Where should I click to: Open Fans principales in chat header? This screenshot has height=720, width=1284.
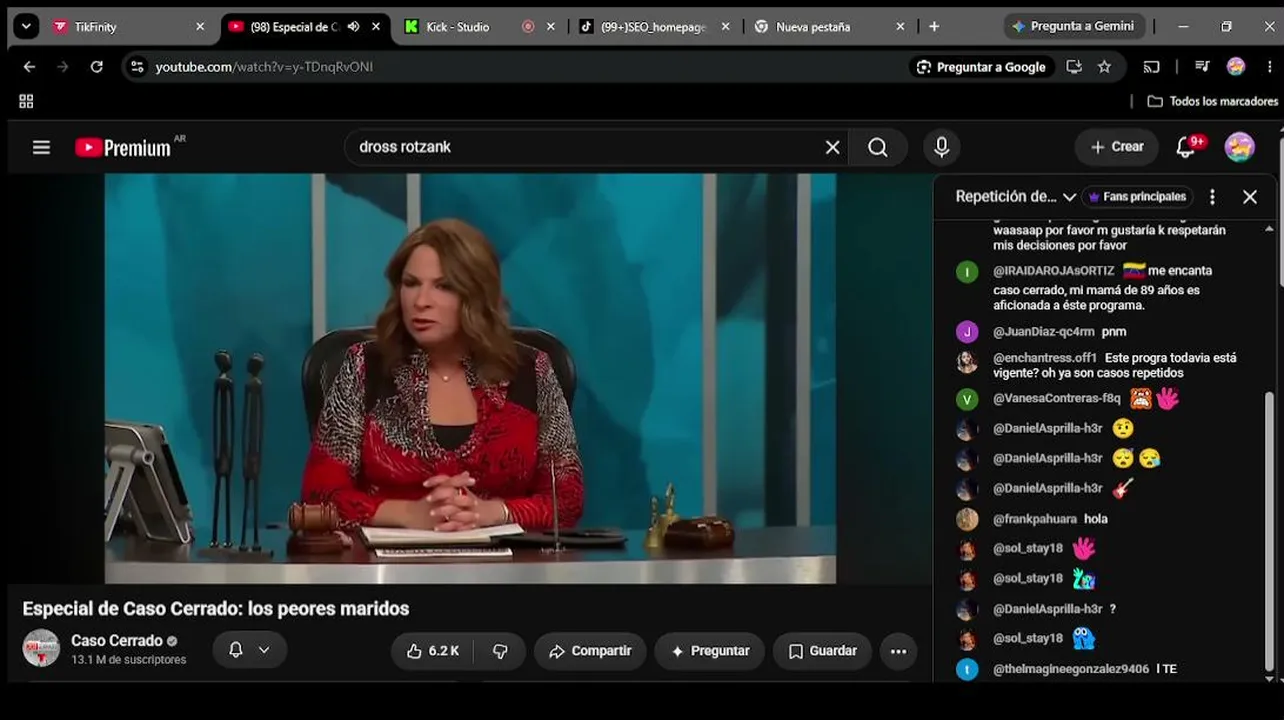[x=1137, y=197]
